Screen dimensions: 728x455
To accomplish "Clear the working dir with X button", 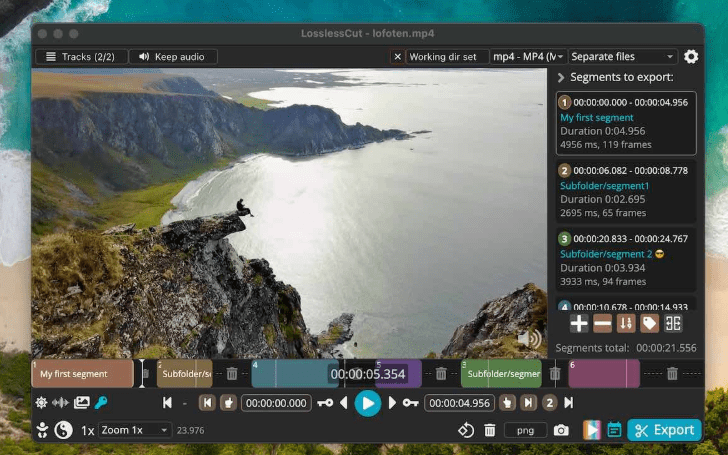I will point(397,57).
